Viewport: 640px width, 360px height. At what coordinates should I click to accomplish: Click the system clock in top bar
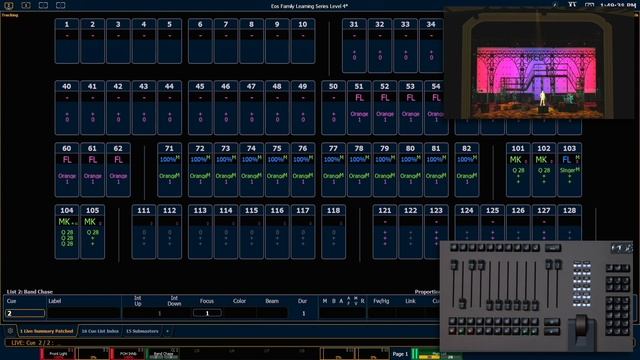point(618,5)
